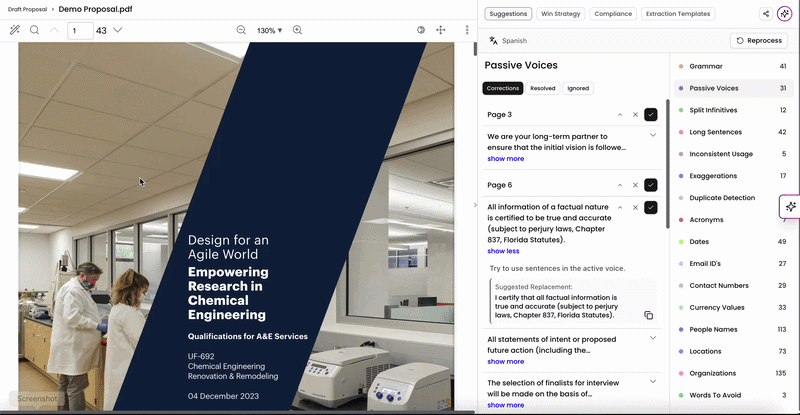
Task: Copy the suggested replacement text
Action: (x=648, y=315)
